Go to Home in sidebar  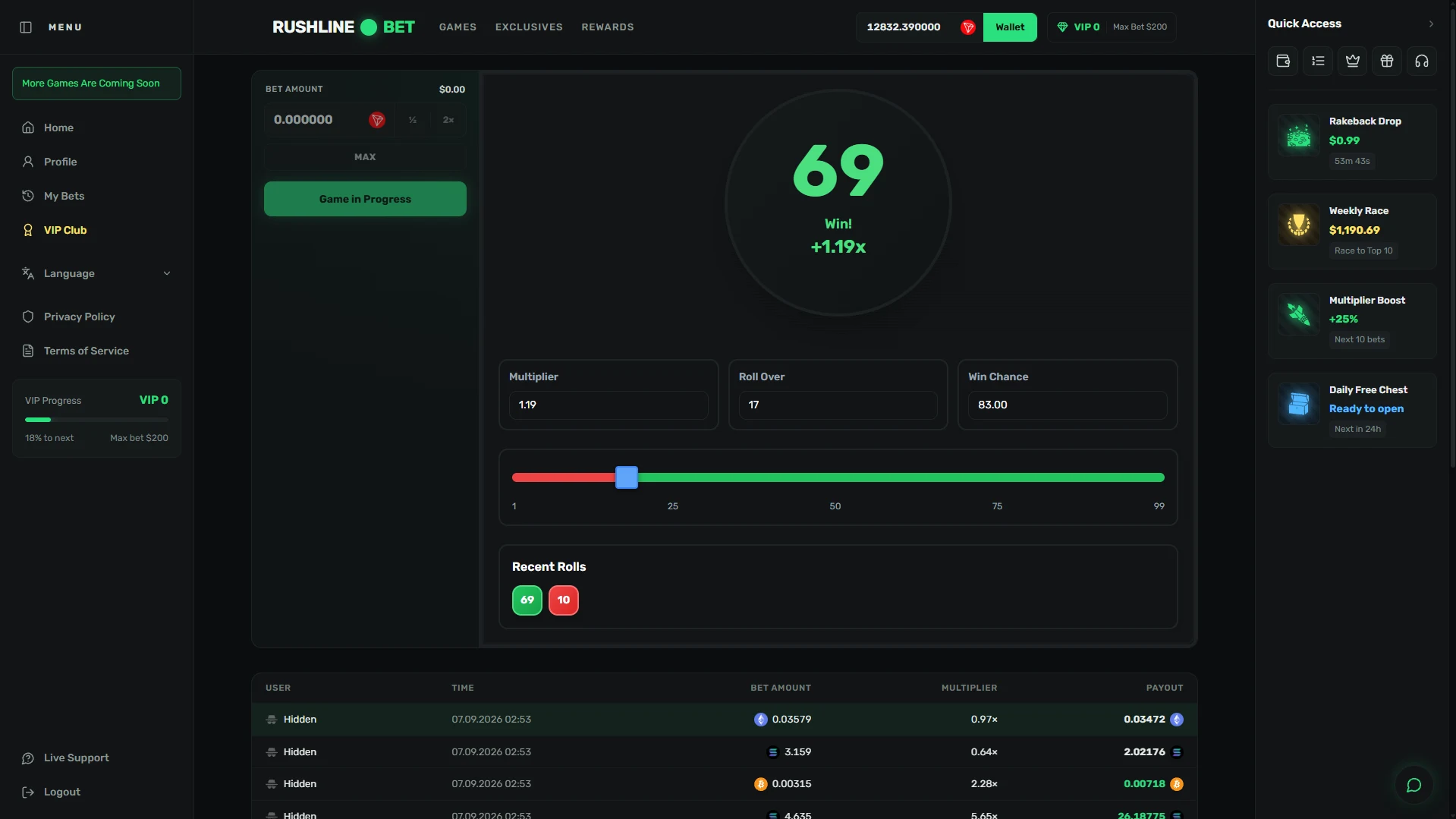coord(96,128)
